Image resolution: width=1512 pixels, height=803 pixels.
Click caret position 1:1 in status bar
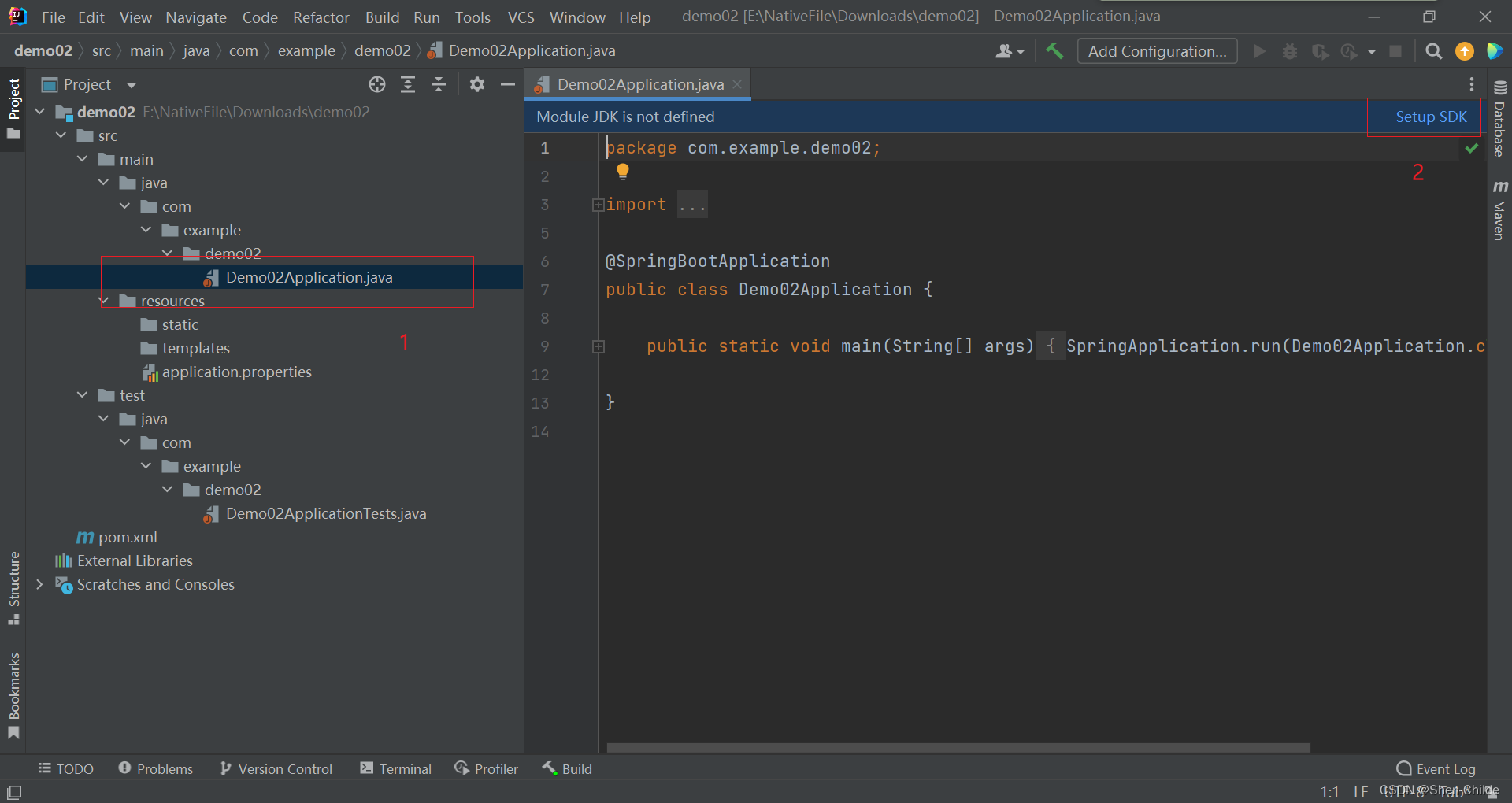(1330, 792)
